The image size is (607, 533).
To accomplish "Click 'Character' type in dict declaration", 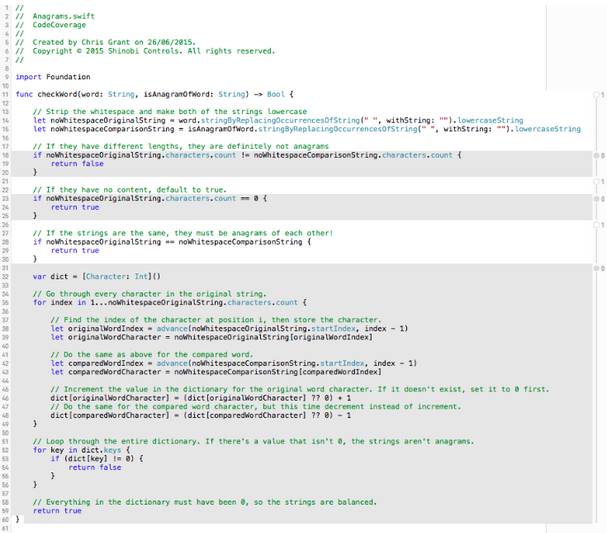I will click(106, 276).
